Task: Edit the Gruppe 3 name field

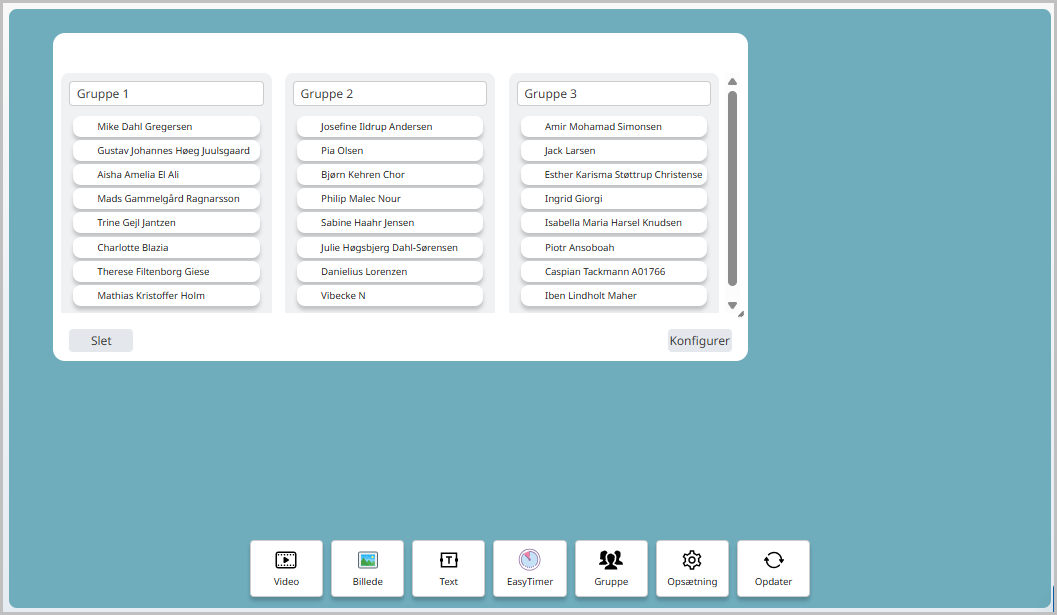Action: pos(614,94)
